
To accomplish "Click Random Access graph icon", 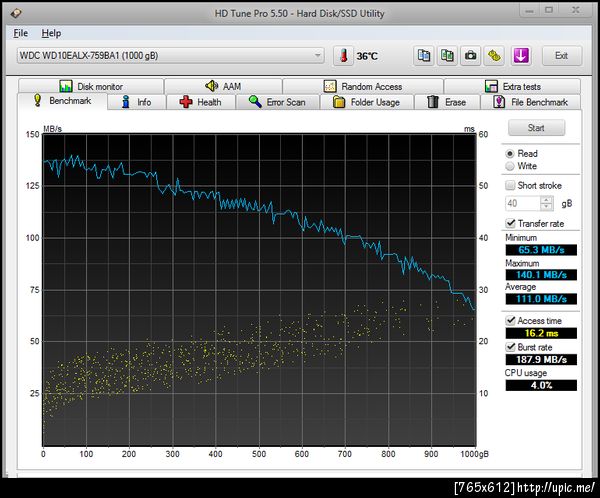I will [330, 86].
